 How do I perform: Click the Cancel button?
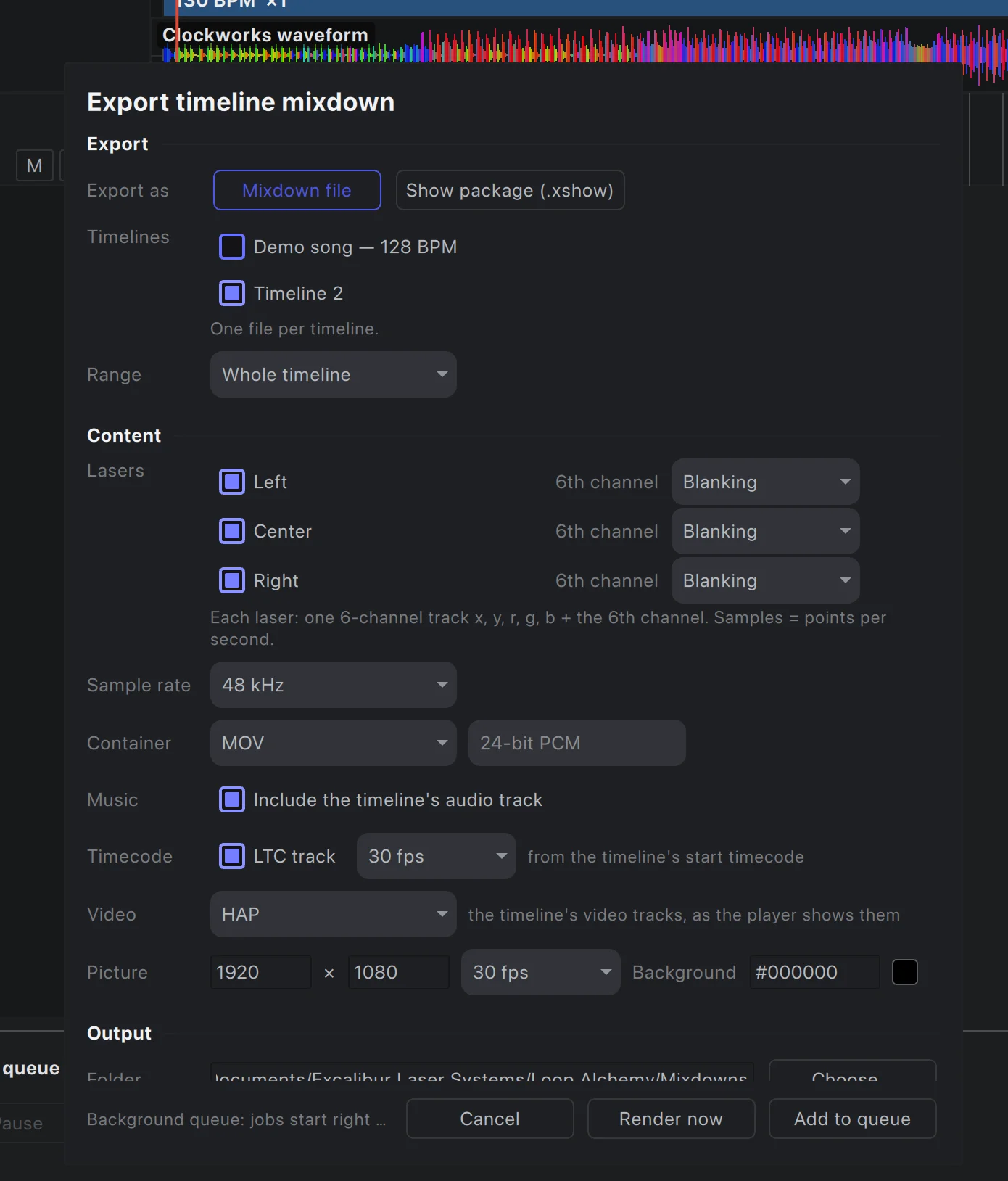(x=490, y=1119)
